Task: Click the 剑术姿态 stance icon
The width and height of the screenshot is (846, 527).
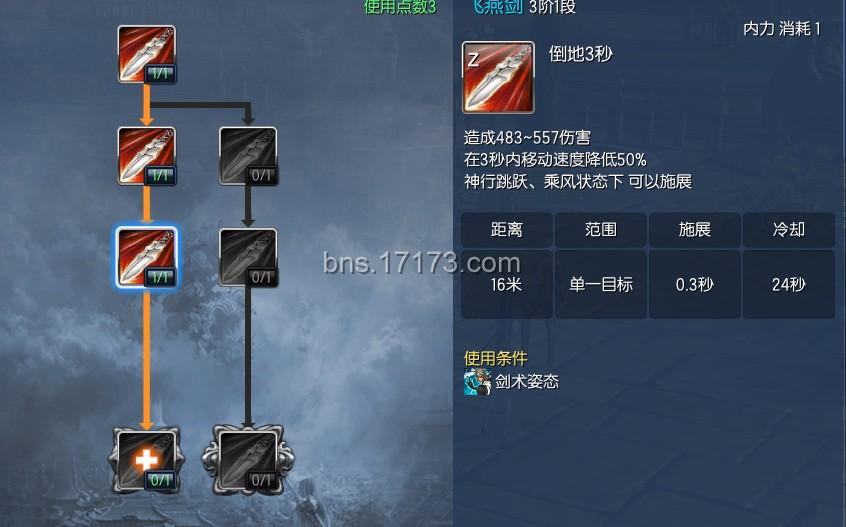Action: click(477, 381)
